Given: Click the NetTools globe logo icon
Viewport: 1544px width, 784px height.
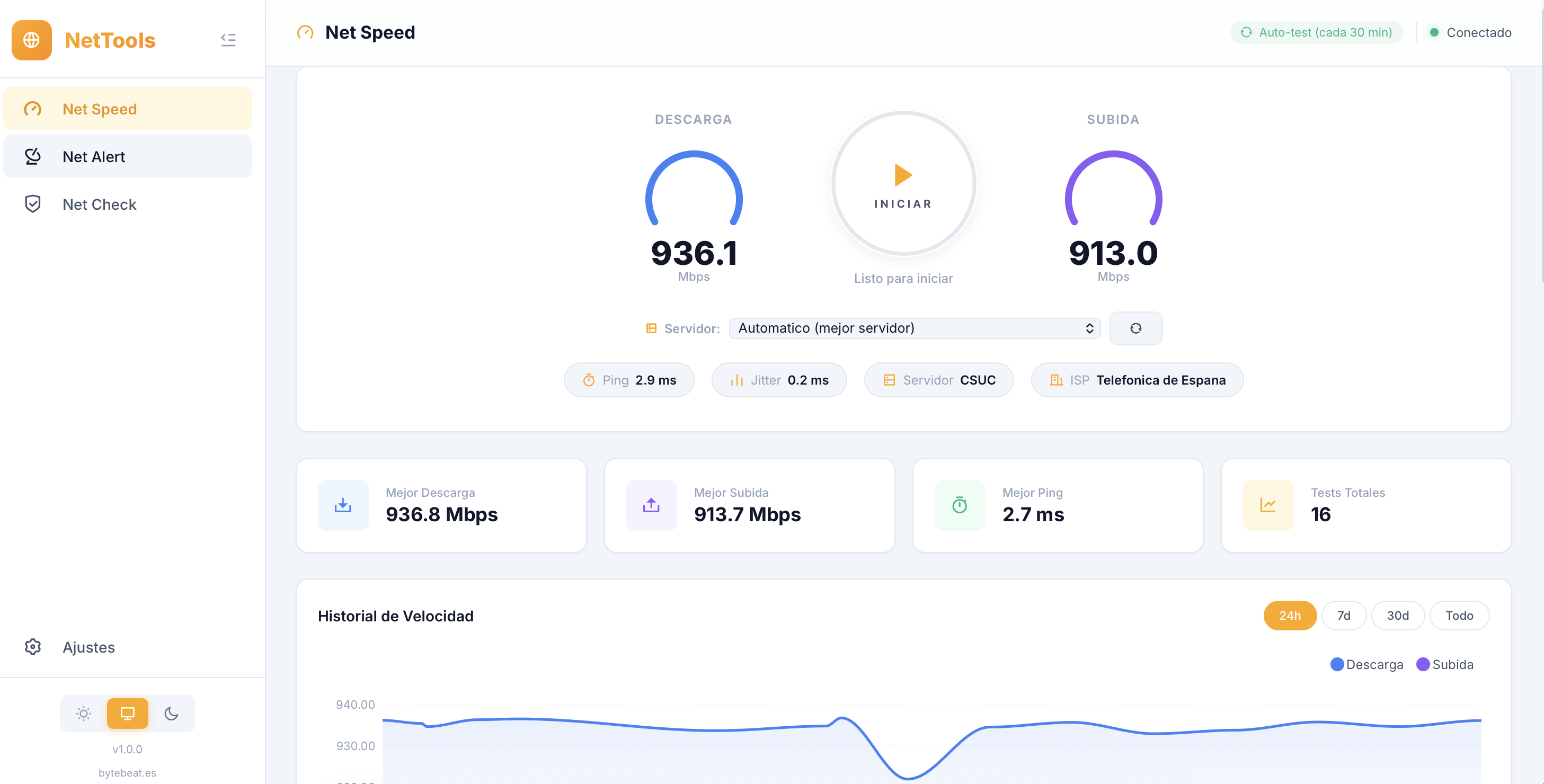Looking at the screenshot, I should point(32,40).
